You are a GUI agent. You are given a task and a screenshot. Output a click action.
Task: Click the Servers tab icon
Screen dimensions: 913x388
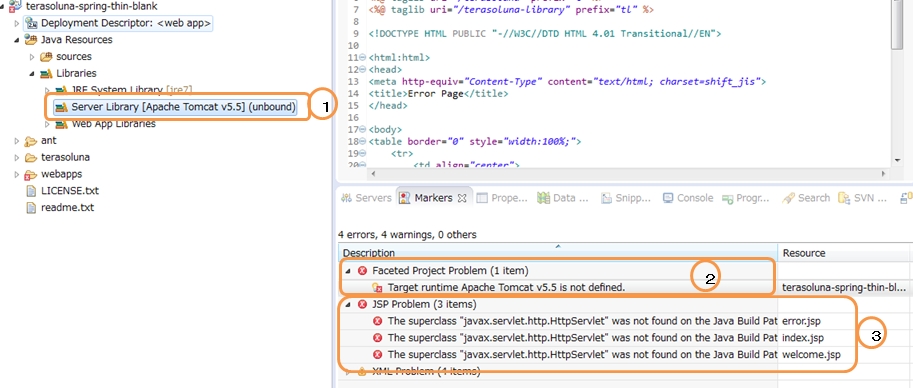(347, 198)
